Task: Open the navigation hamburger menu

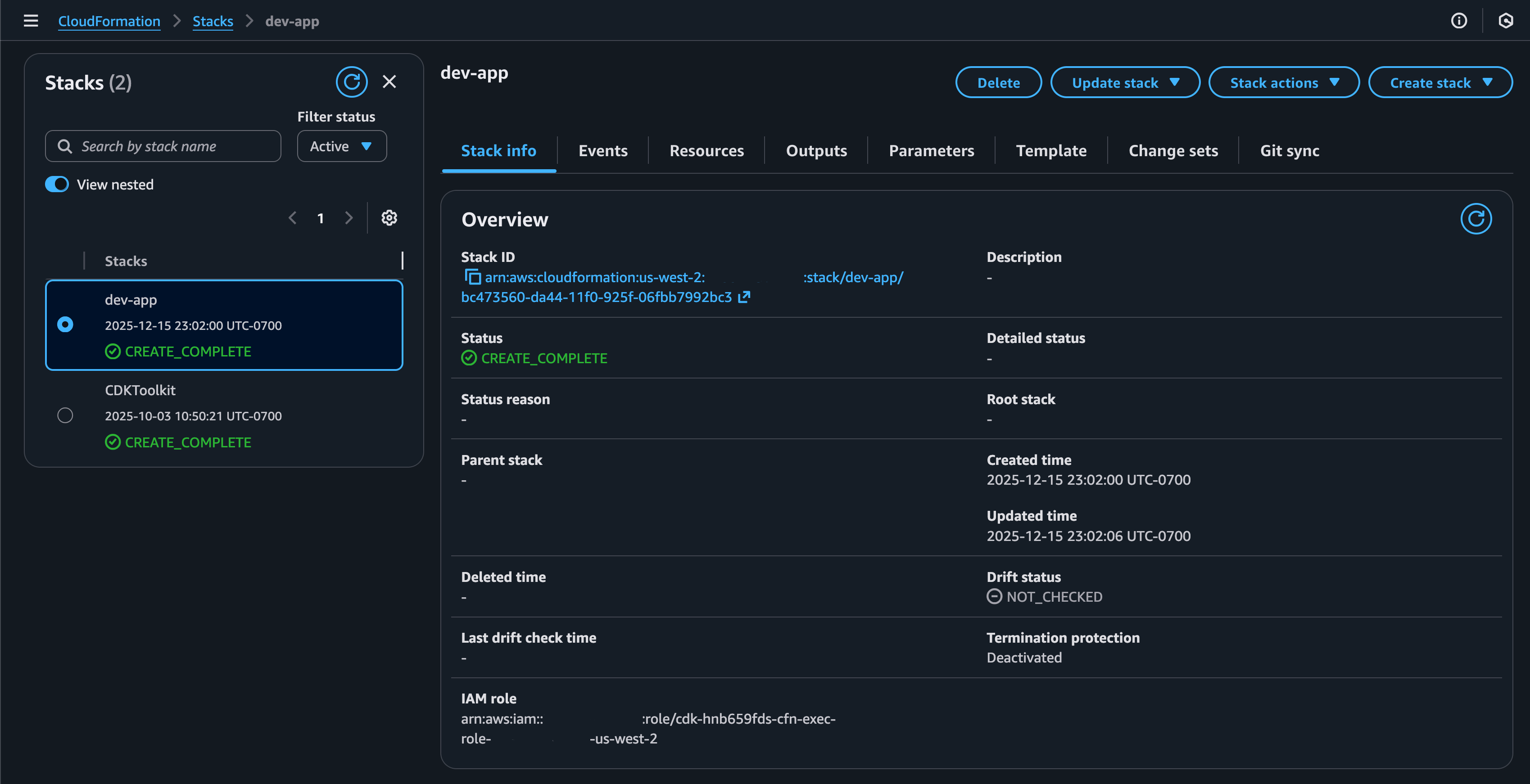Action: click(30, 21)
